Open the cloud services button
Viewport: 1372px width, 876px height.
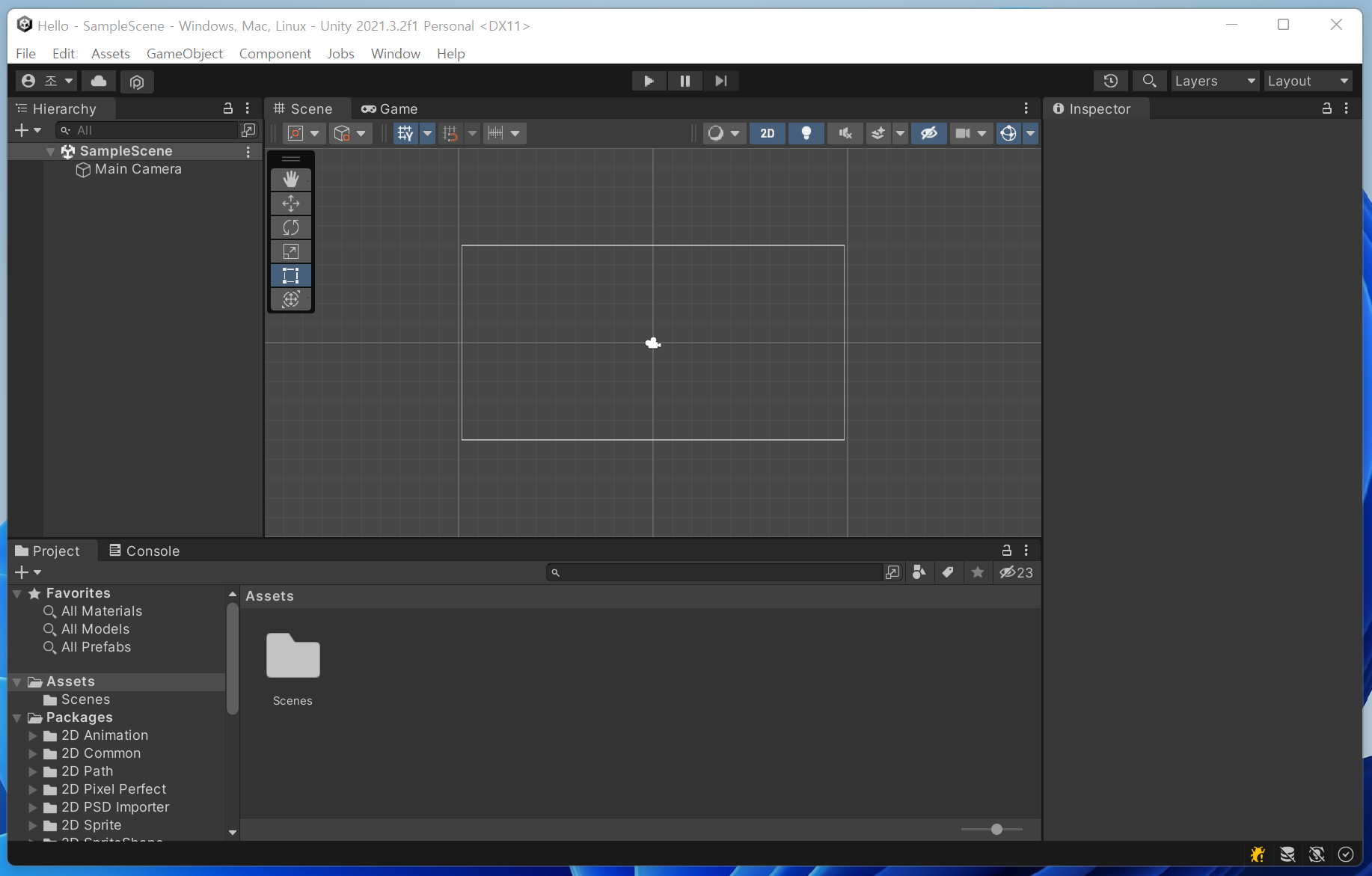[99, 81]
